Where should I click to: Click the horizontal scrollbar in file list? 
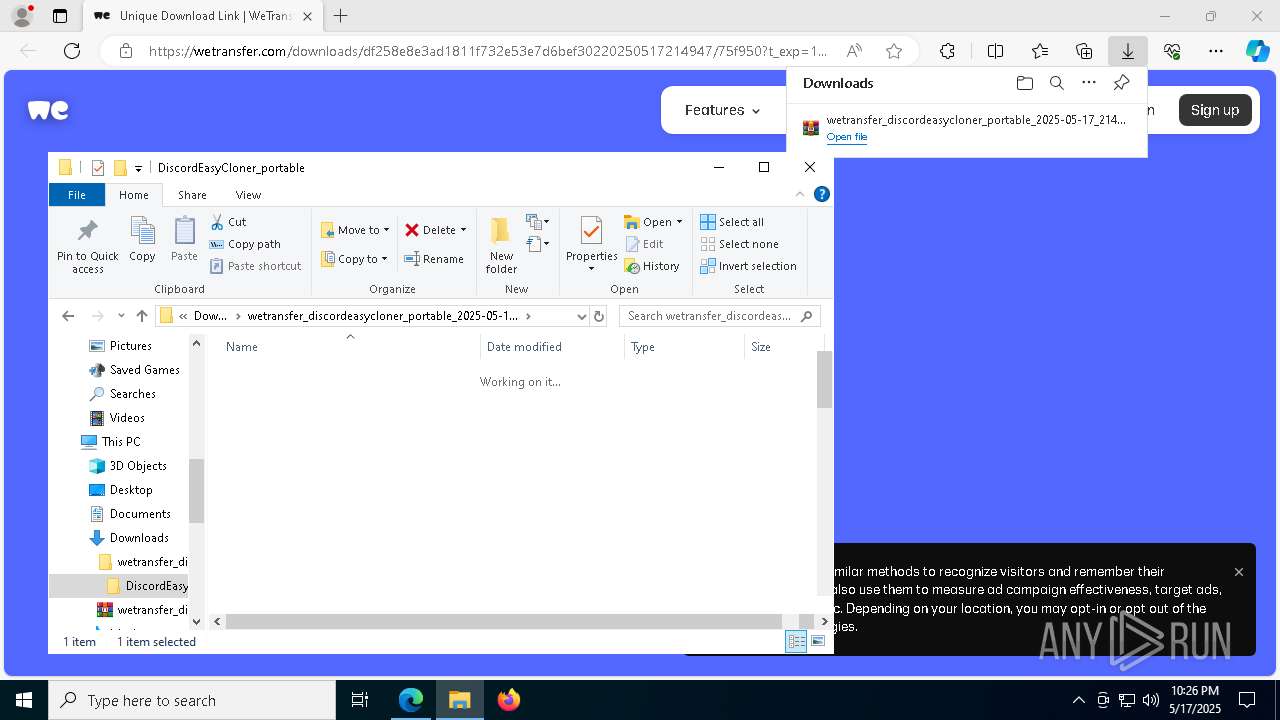pyautogui.click(x=503, y=621)
